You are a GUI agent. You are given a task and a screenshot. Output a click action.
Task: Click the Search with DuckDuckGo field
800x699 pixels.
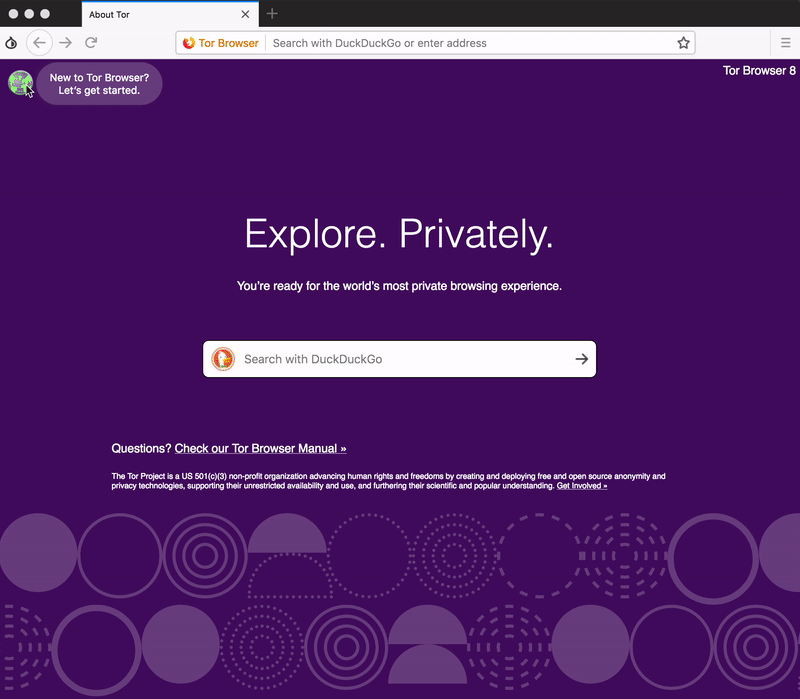point(350,358)
